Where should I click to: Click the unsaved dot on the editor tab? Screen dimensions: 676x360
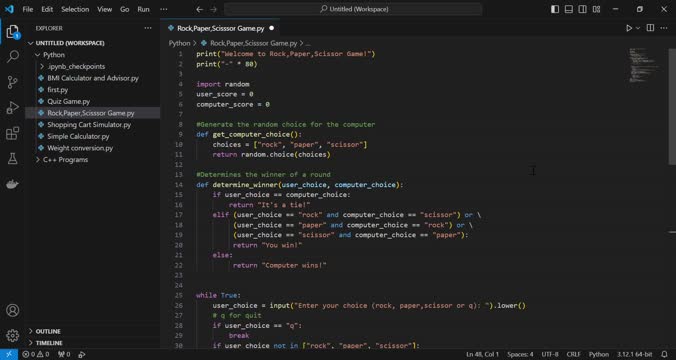272,28
